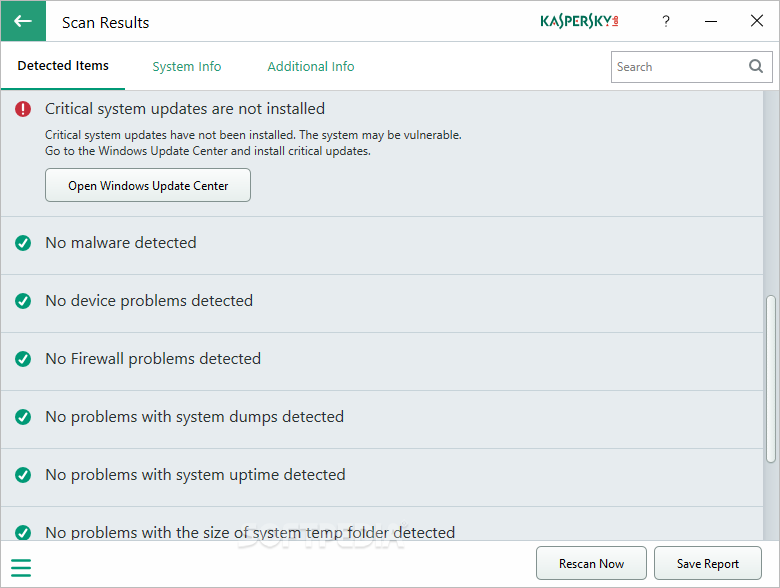Click green check next to No Firewall problems

click(x=23, y=359)
